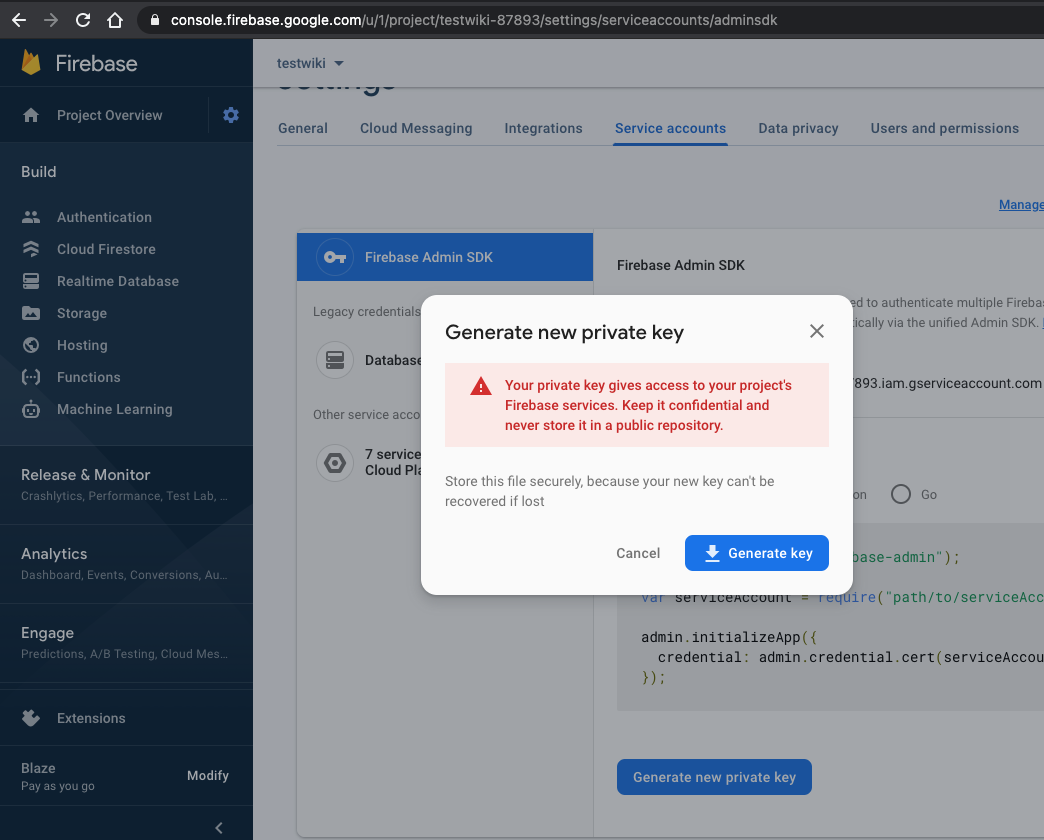This screenshot has width=1044, height=840.
Task: Open project settings gear icon
Action: point(230,114)
